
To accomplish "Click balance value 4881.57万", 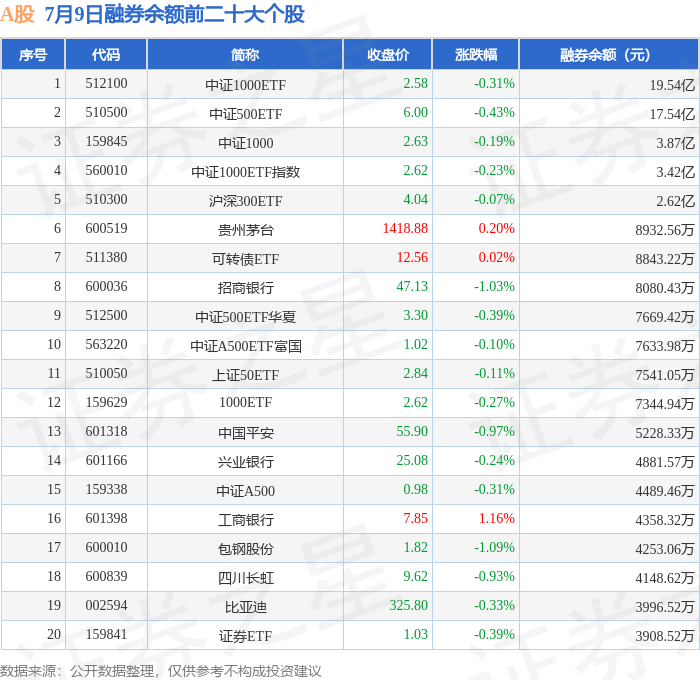I will point(665,462).
